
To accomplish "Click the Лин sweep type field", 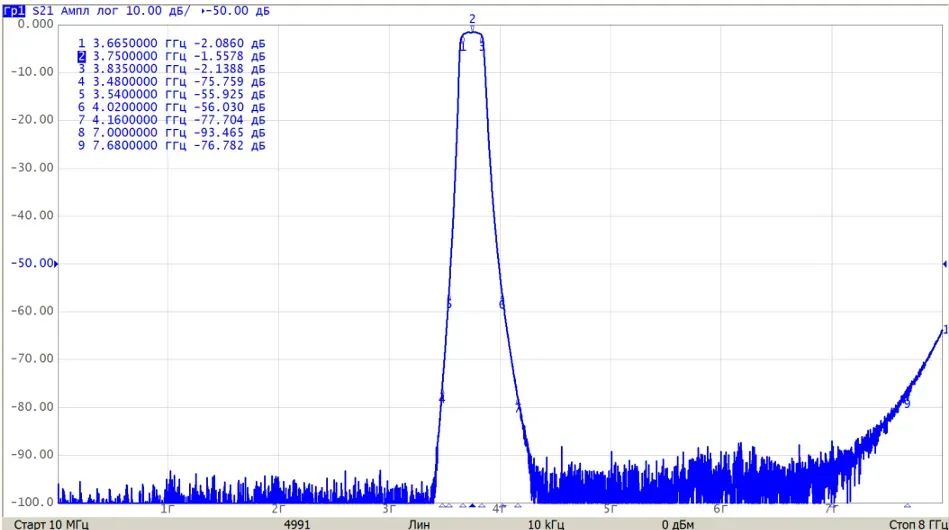I will click(419, 524).
